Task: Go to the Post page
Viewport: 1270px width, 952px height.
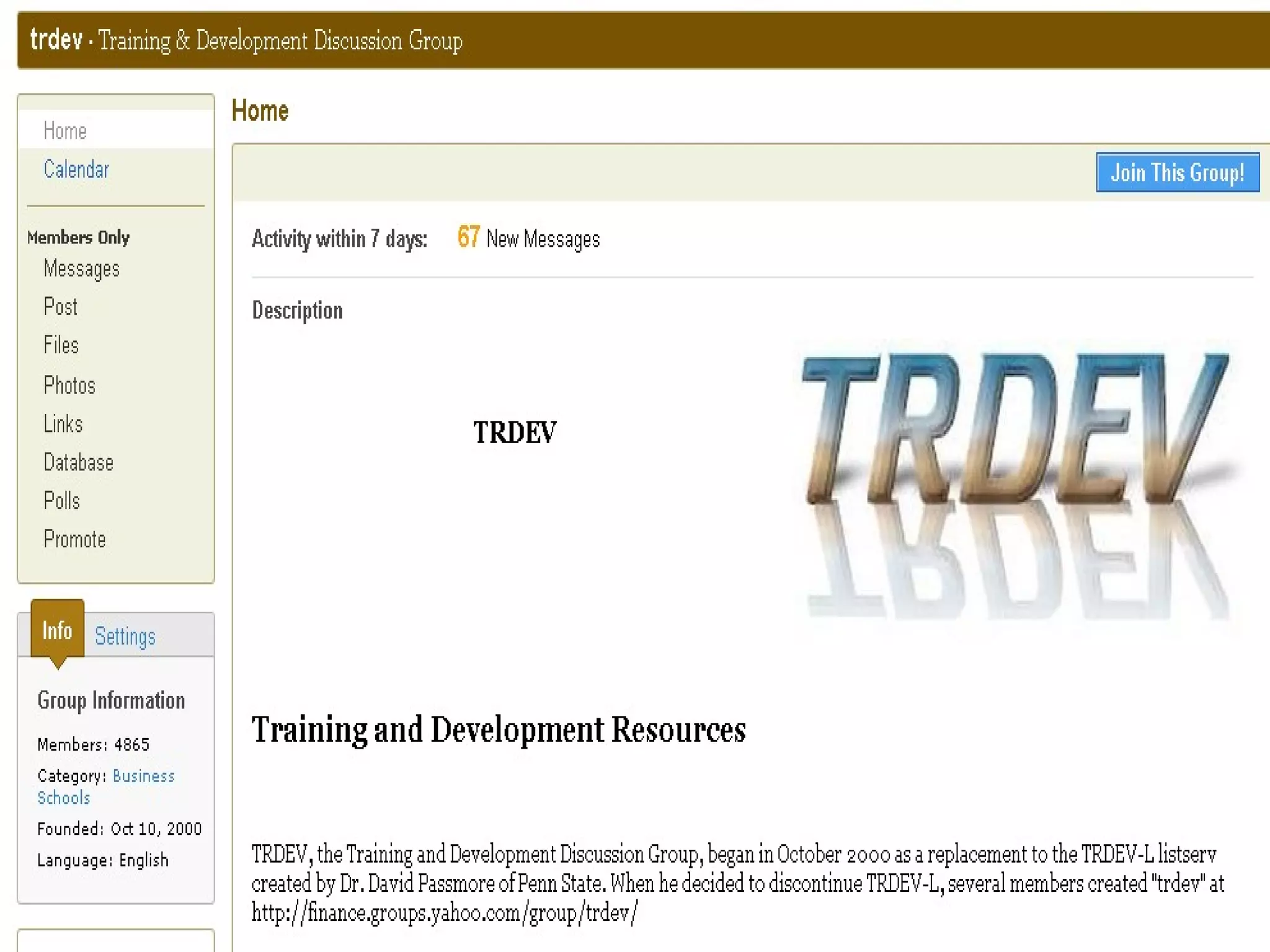Action: 60,307
